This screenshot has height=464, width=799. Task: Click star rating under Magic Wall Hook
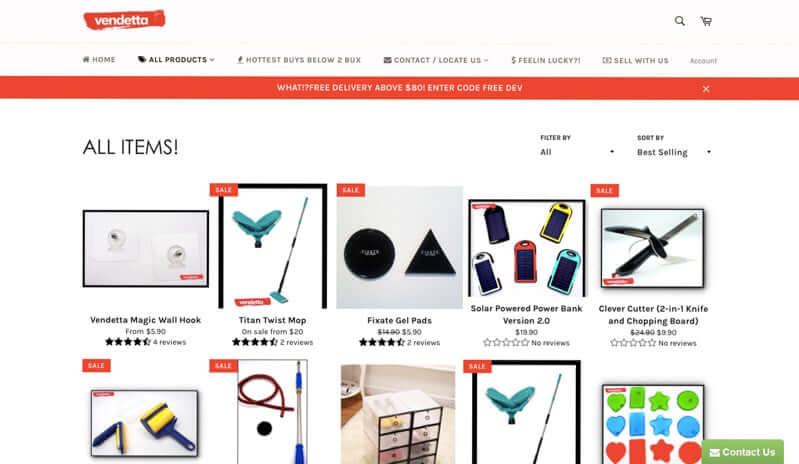pyautogui.click(x=127, y=342)
